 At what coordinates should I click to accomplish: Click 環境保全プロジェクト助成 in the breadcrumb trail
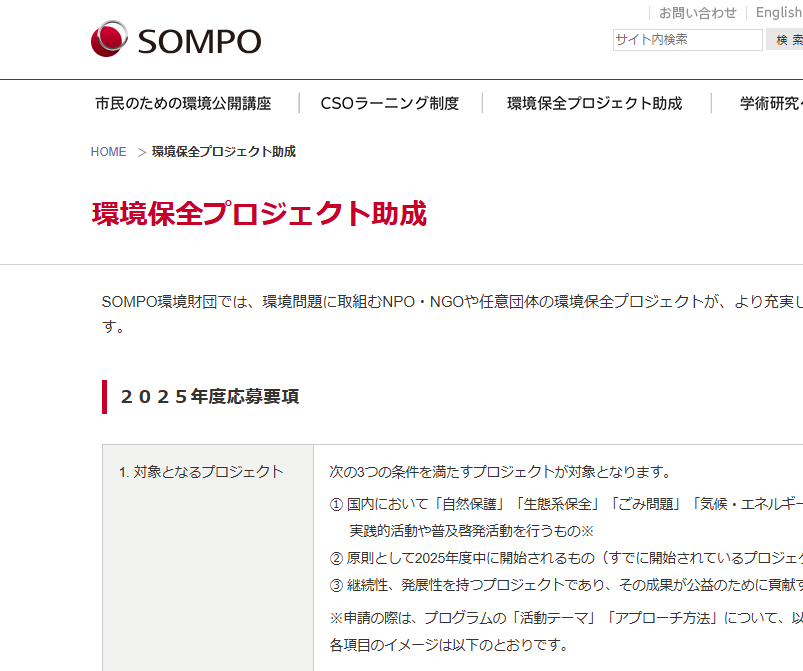224,152
